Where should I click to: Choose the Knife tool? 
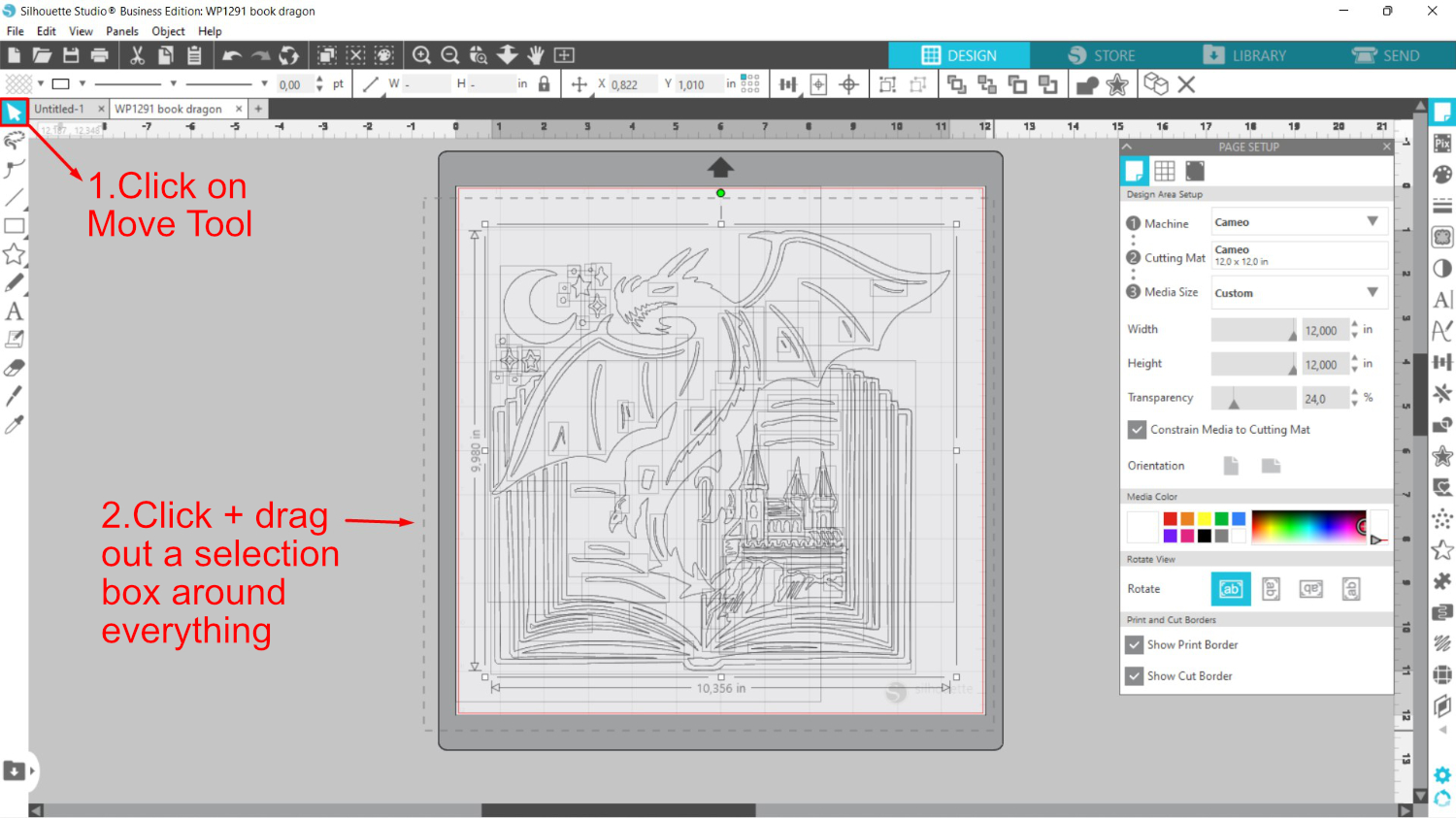[x=14, y=396]
